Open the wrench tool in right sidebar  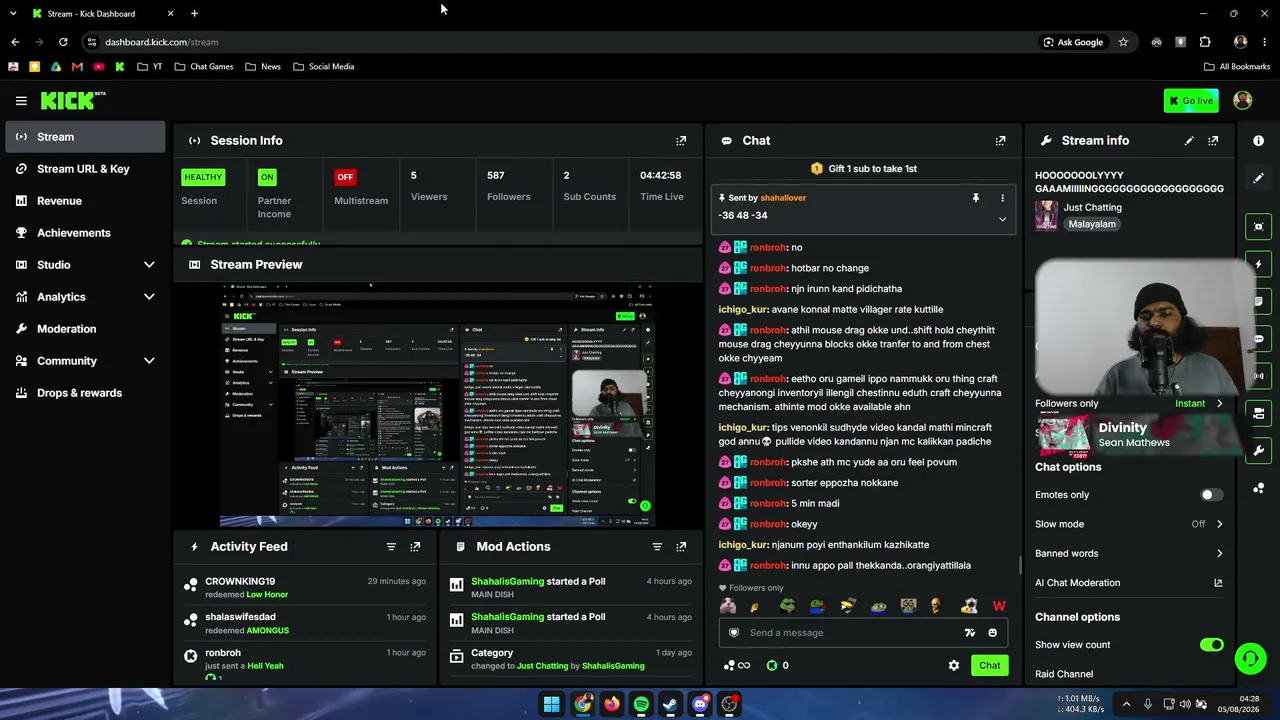(x=1258, y=451)
